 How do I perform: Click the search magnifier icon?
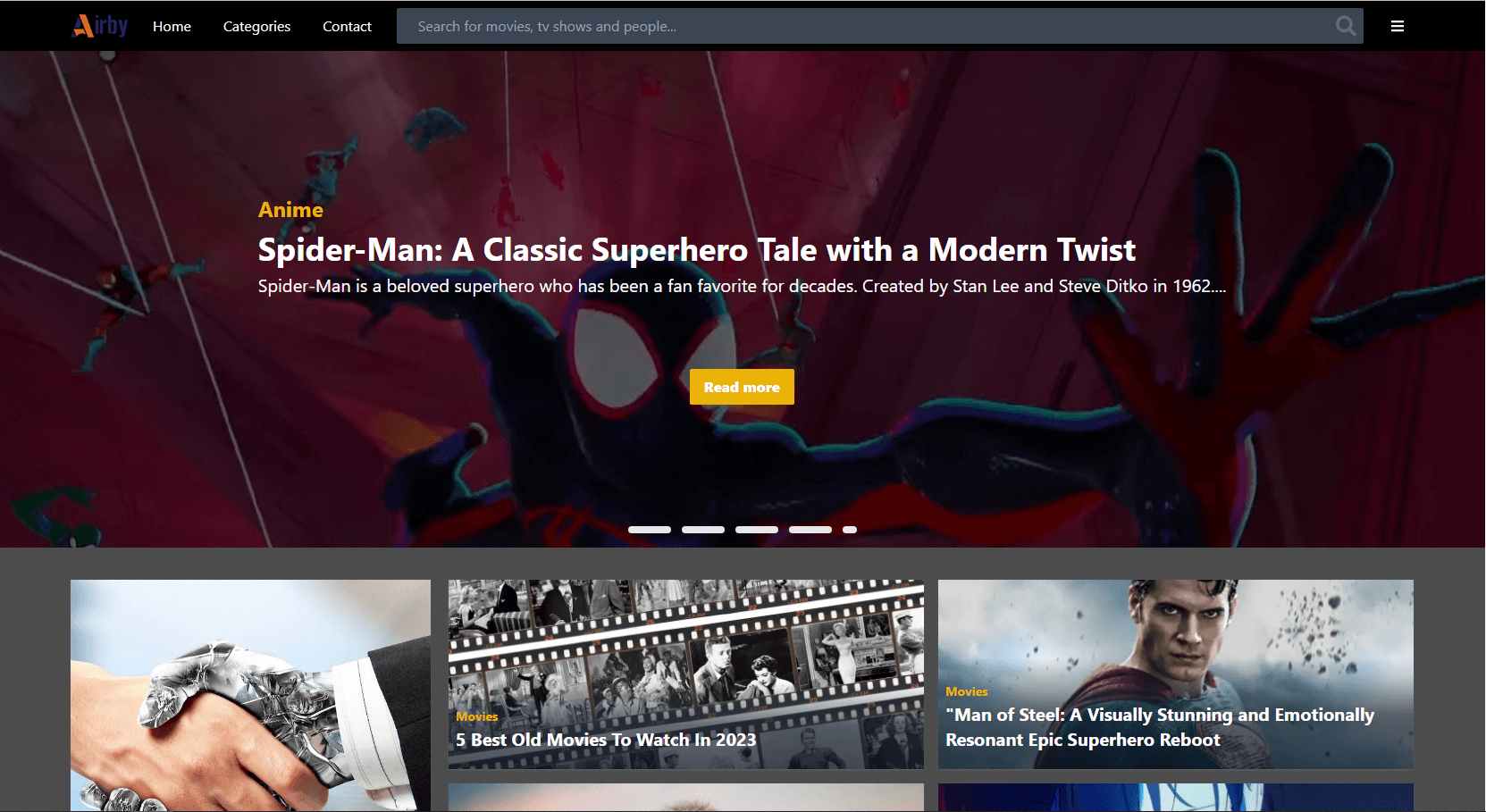pos(1345,26)
